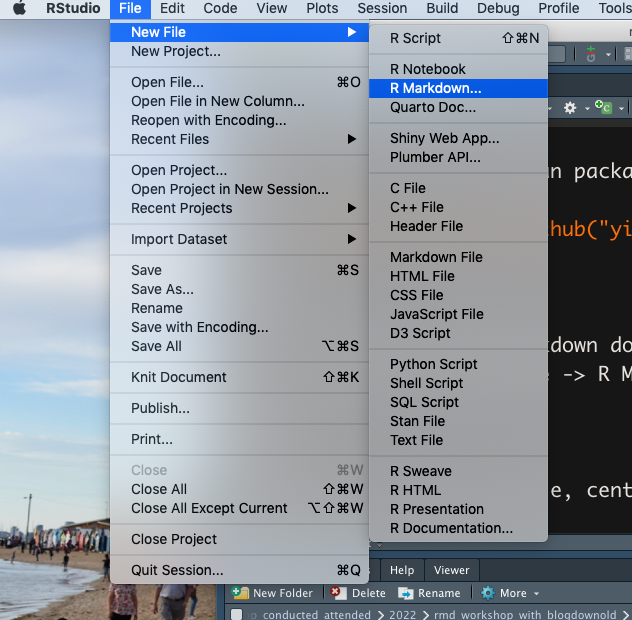Select Publish... entry
This screenshot has height=620, width=632.
[239, 408]
